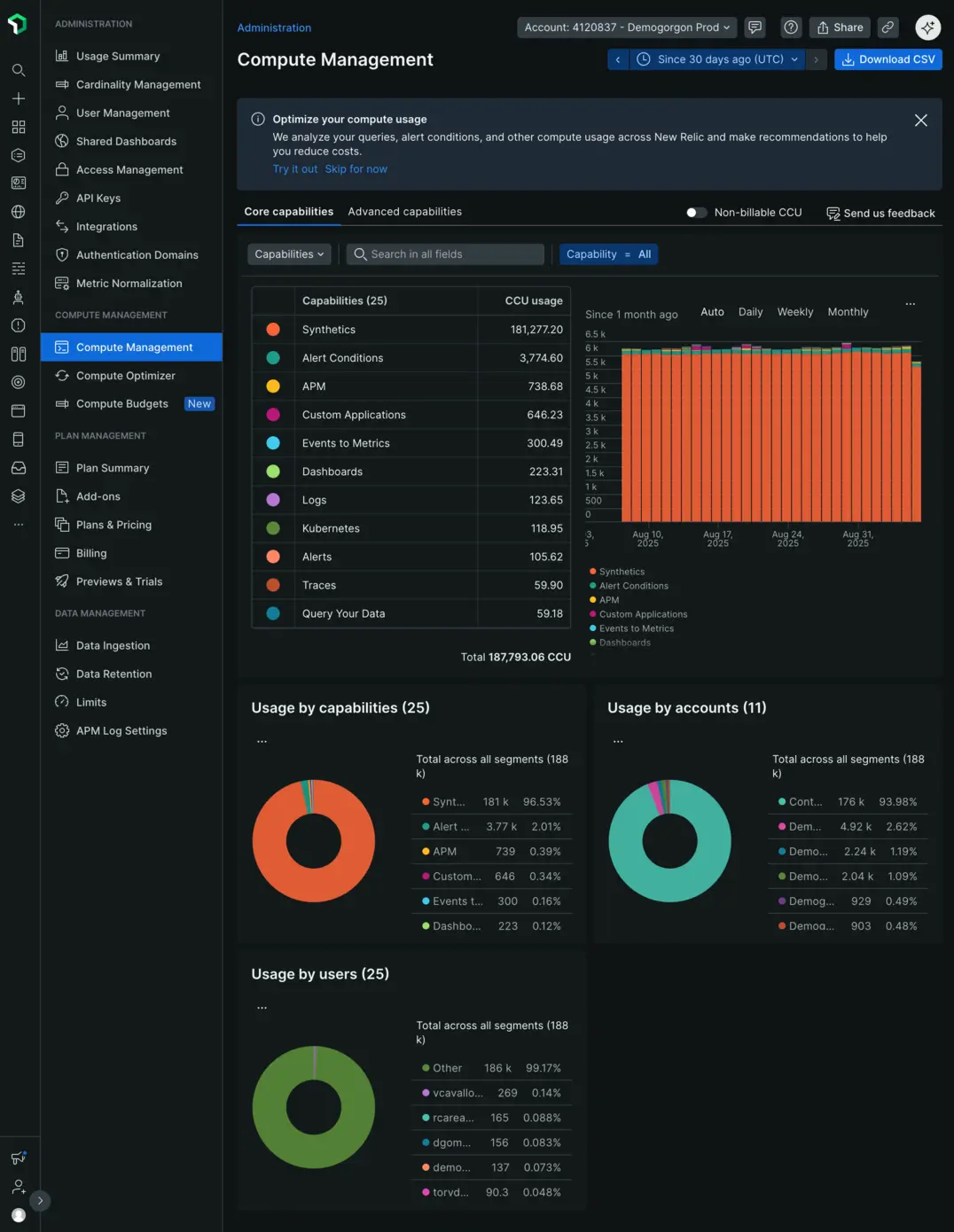The image size is (954, 1232).
Task: Open the time range picker dropdown
Action: [718, 59]
